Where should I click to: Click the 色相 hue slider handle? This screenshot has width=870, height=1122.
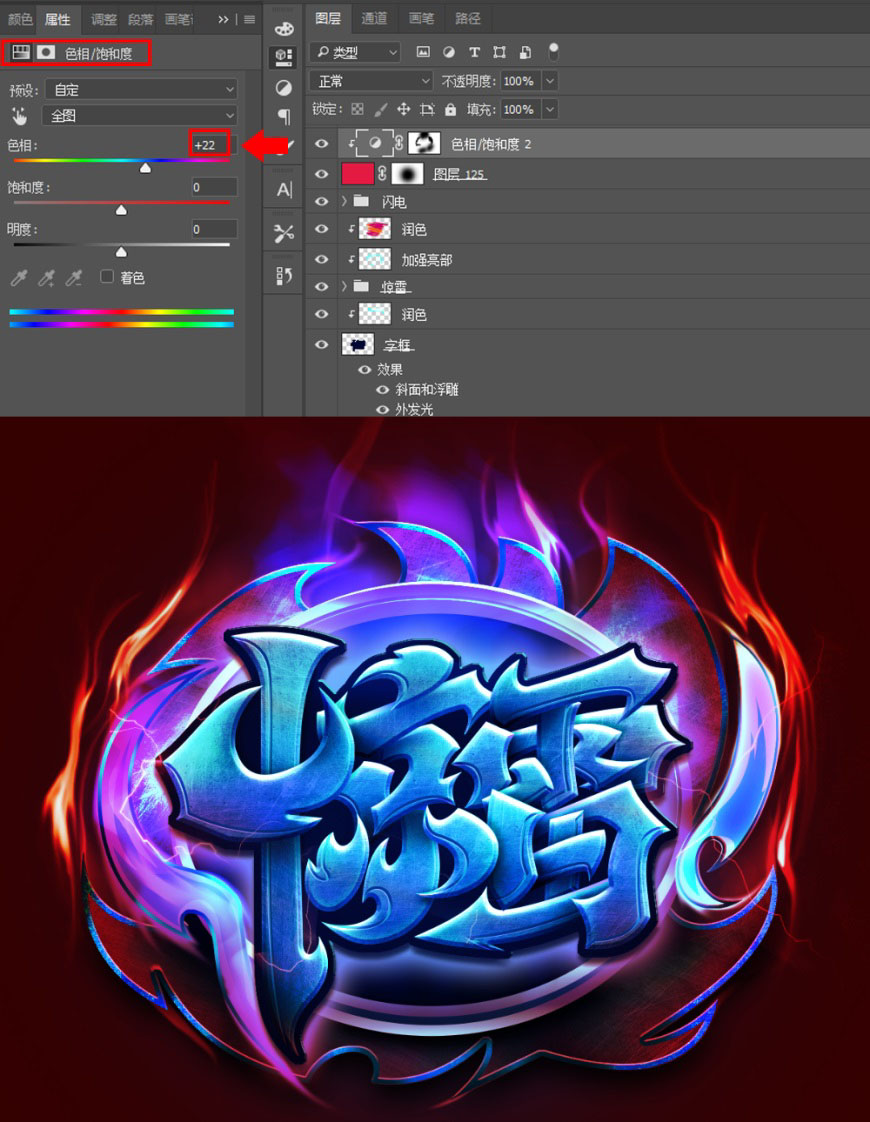145,167
